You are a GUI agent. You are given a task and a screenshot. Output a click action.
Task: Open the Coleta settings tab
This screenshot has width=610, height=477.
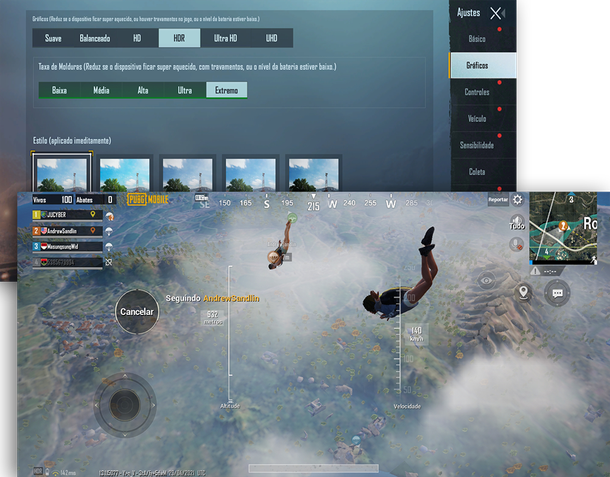[483, 172]
